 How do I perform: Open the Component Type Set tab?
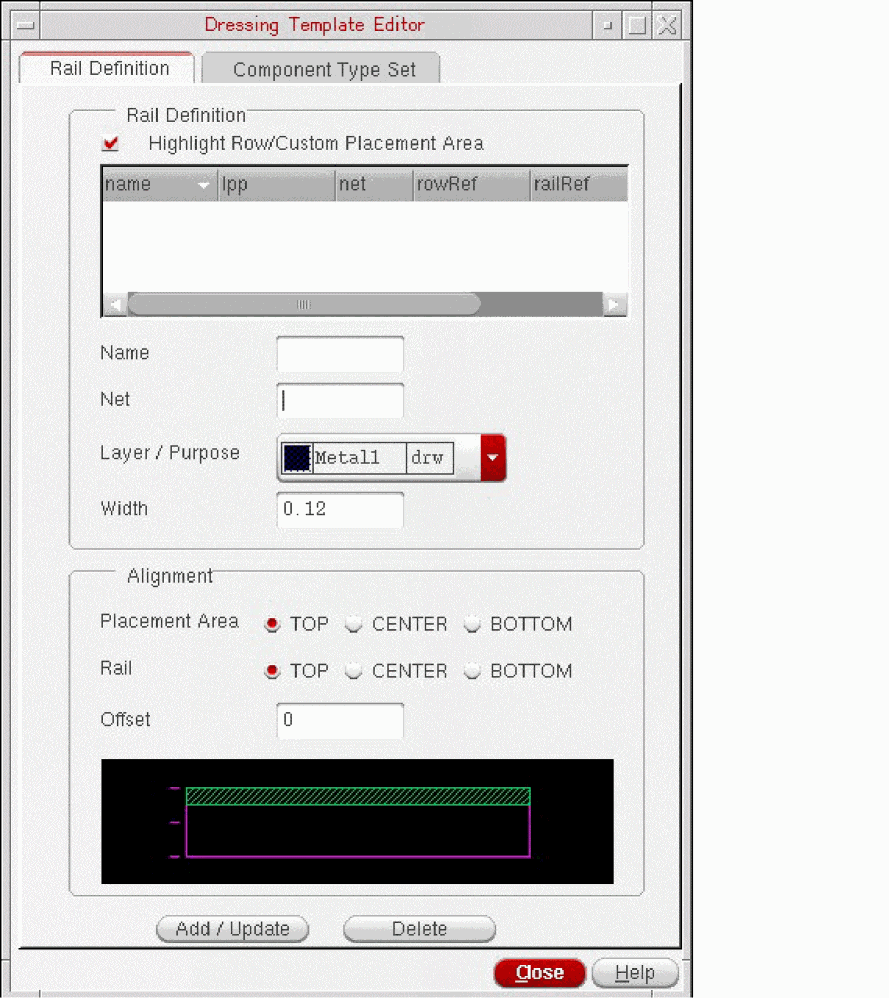pos(321,69)
